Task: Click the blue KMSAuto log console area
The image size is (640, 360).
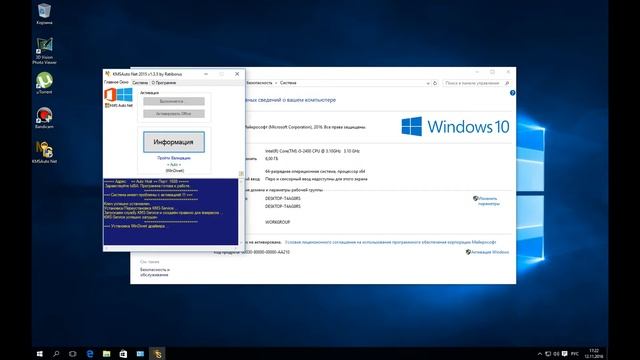Action: [x=171, y=212]
